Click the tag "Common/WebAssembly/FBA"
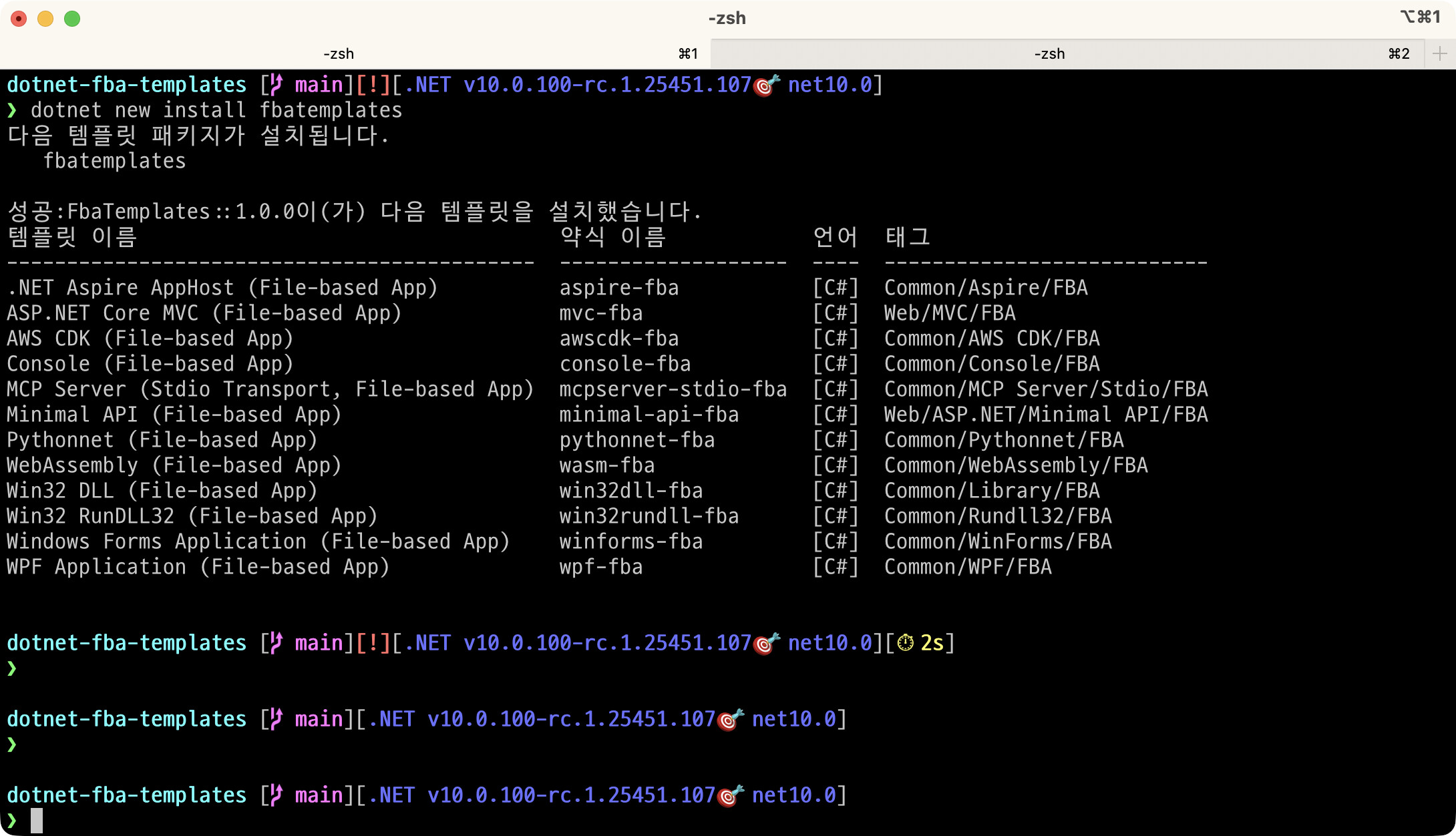This screenshot has width=1456, height=836. pyautogui.click(x=1016, y=465)
